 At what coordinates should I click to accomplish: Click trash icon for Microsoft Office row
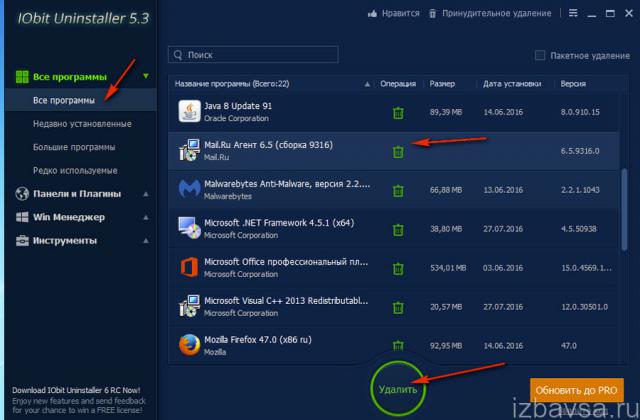pos(398,268)
